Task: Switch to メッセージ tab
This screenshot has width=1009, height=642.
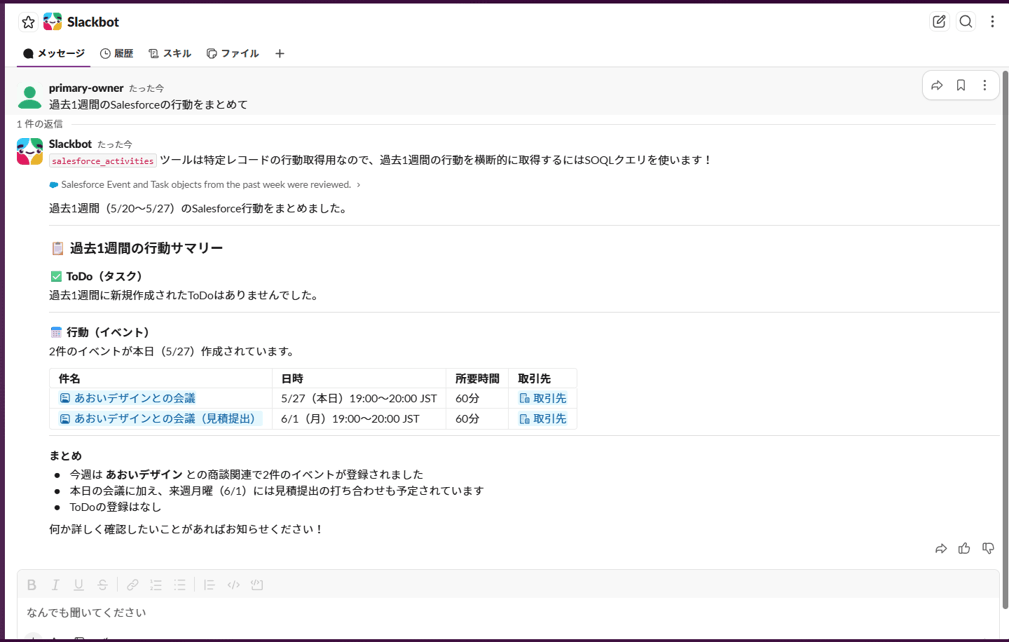Action: point(54,53)
